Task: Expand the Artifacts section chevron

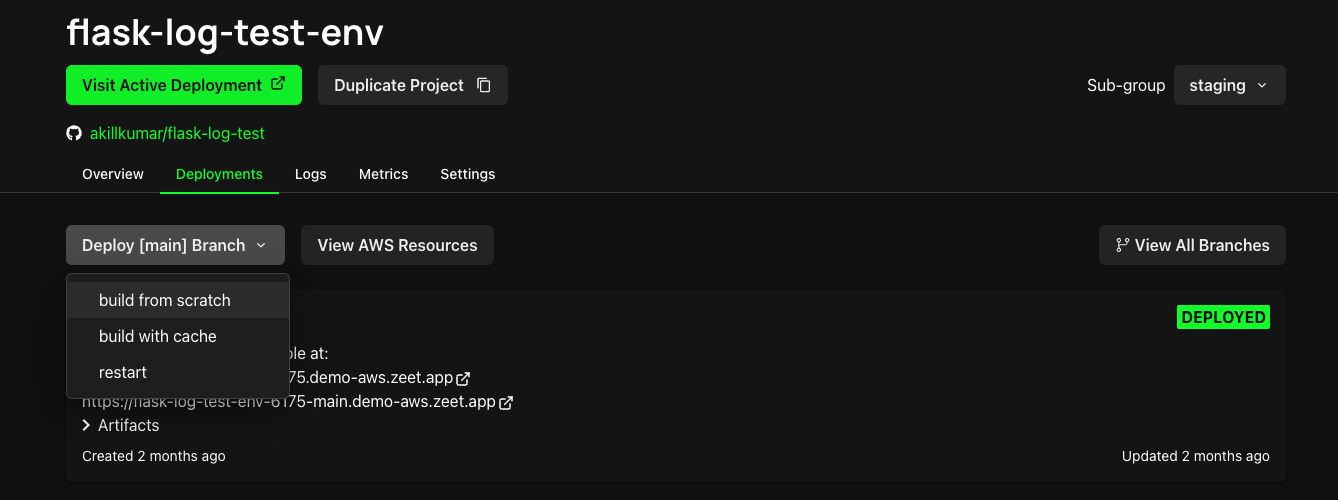Action: [x=87, y=426]
